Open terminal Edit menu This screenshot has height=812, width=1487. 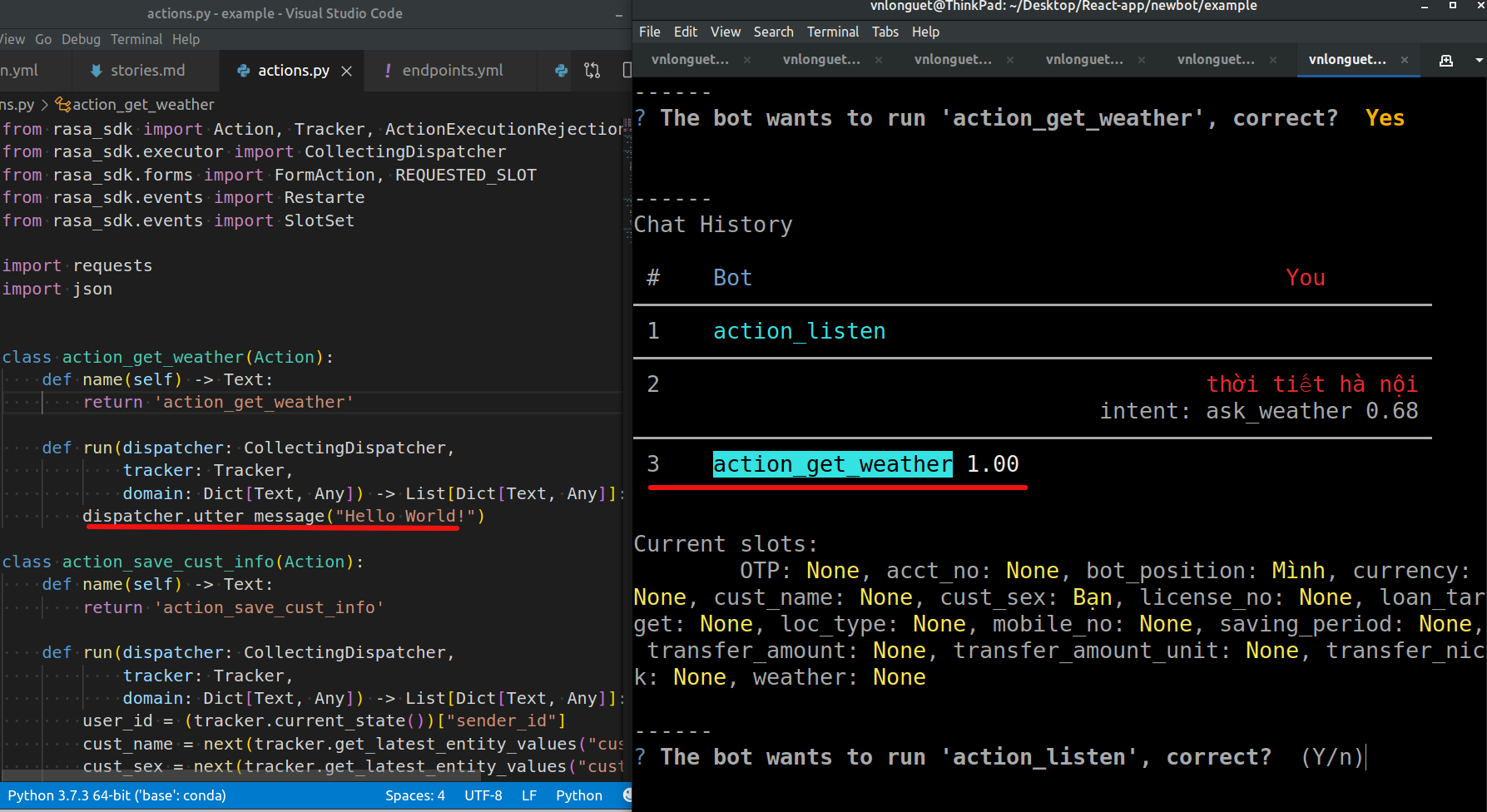(686, 32)
